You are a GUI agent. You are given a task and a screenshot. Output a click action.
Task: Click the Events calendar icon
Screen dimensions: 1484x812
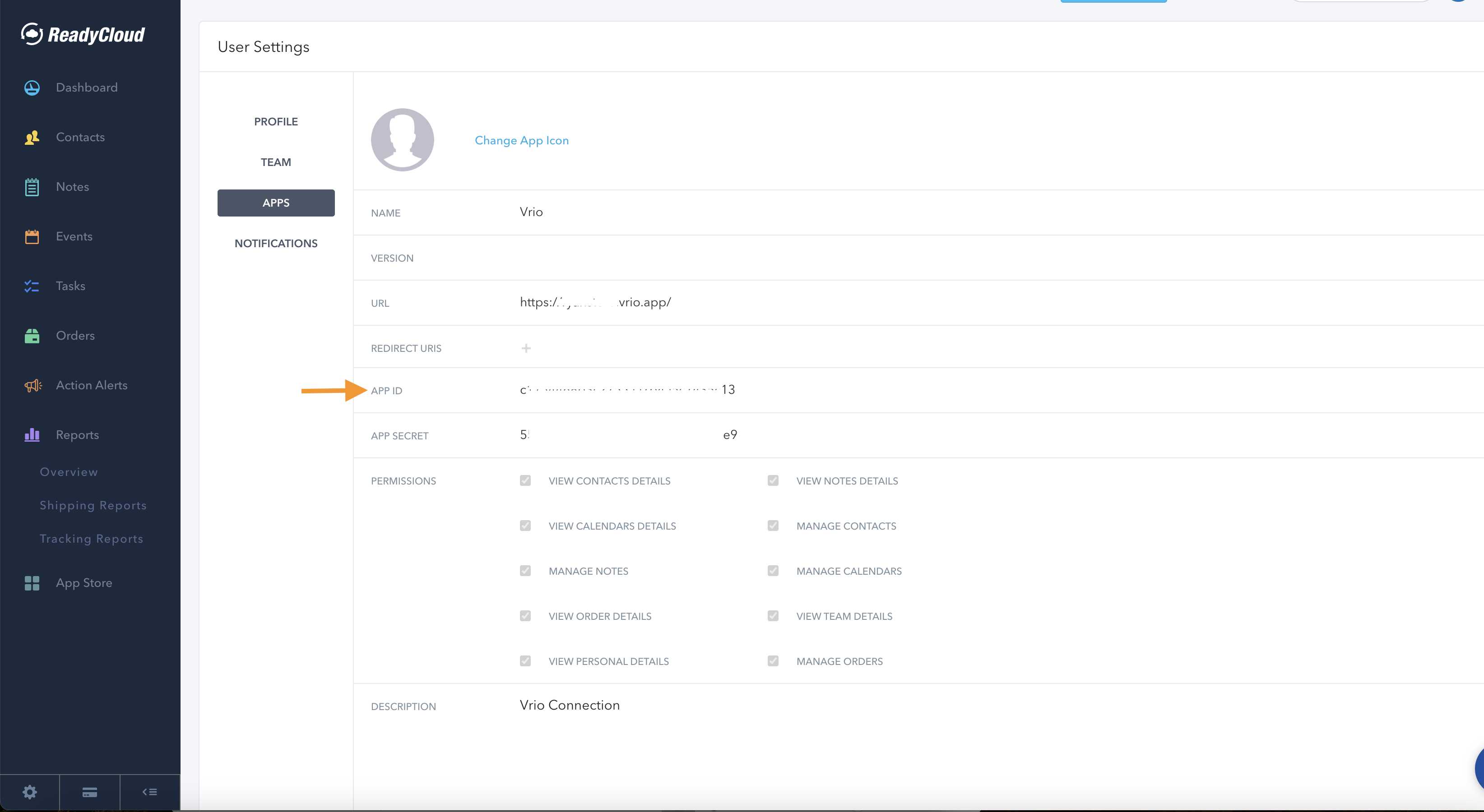coord(32,237)
